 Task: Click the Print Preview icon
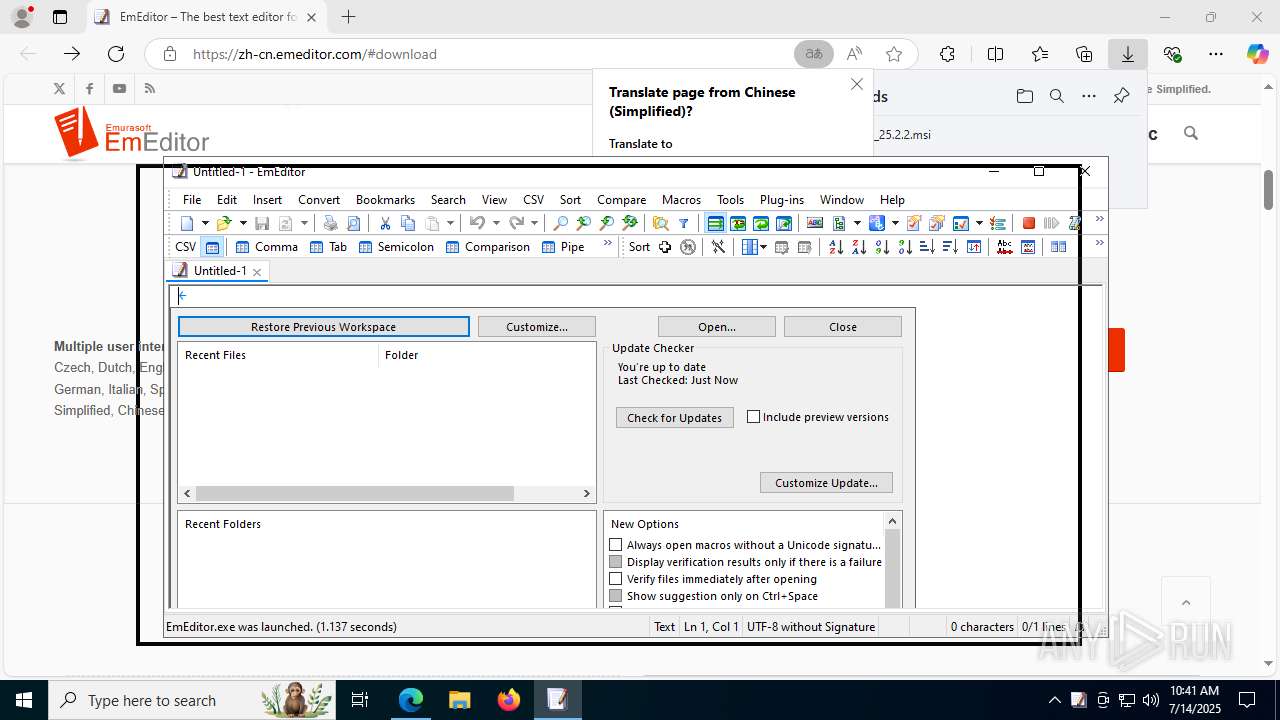pos(353,223)
